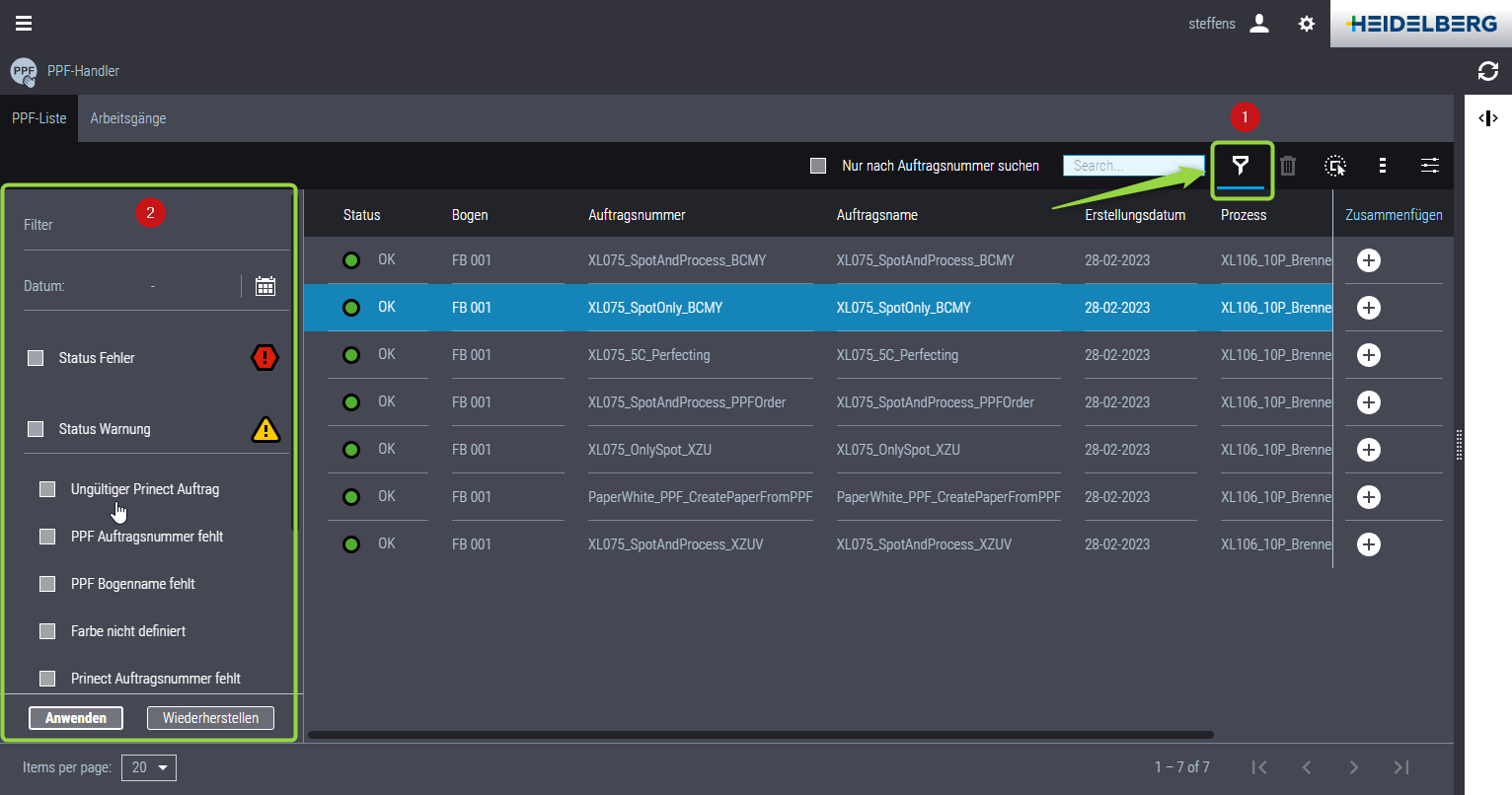Check Status Warnung filter
Viewport: 1512px width, 795px height.
click(x=37, y=429)
